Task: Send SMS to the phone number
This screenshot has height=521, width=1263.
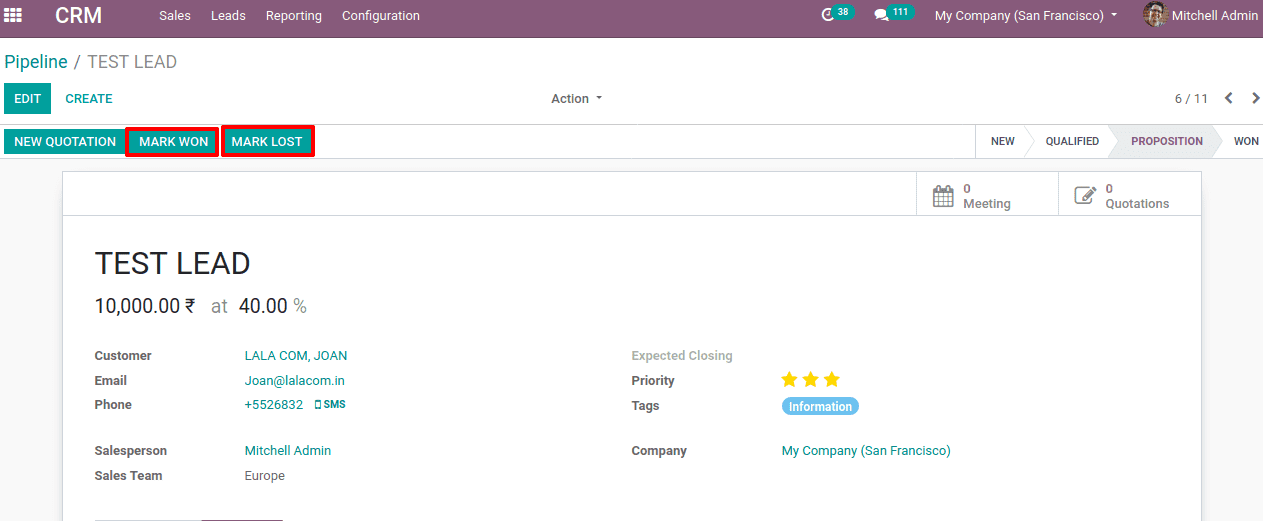Action: [330, 405]
